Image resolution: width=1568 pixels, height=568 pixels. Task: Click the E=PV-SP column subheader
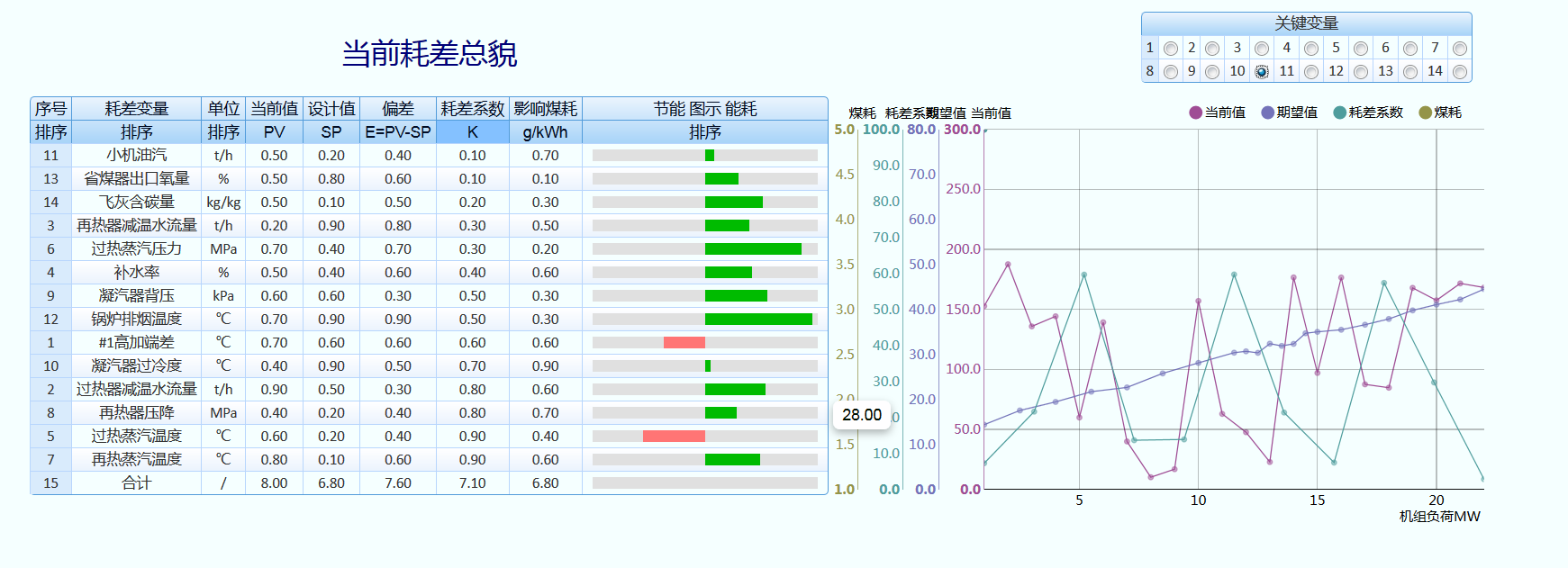pos(397,132)
